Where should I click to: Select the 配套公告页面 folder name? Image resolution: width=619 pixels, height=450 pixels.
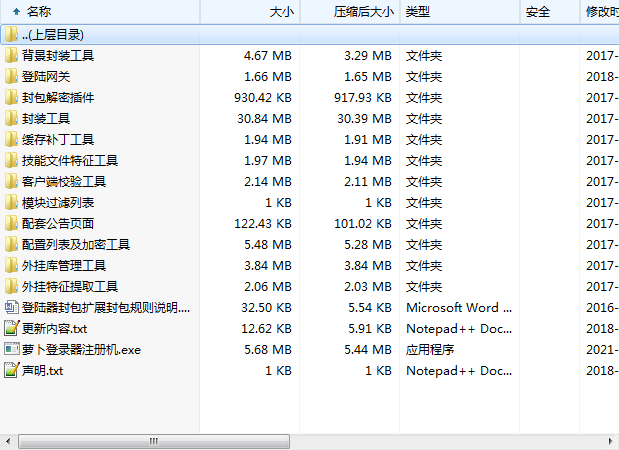[58, 224]
